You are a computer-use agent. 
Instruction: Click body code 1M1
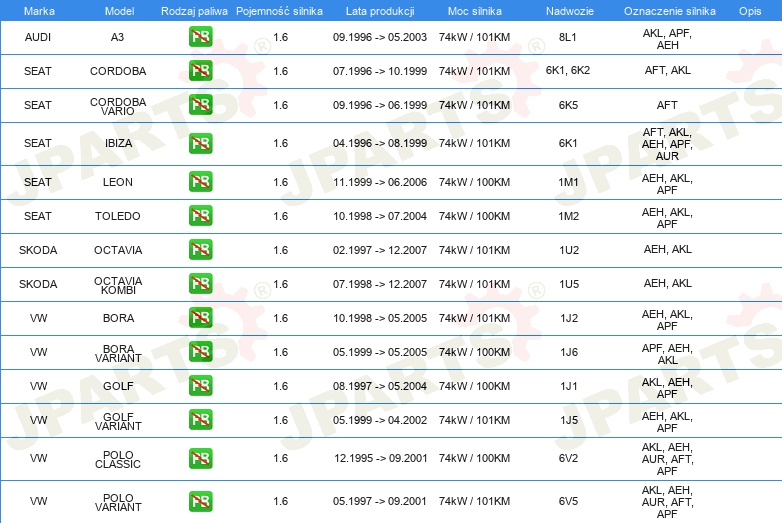(x=568, y=182)
